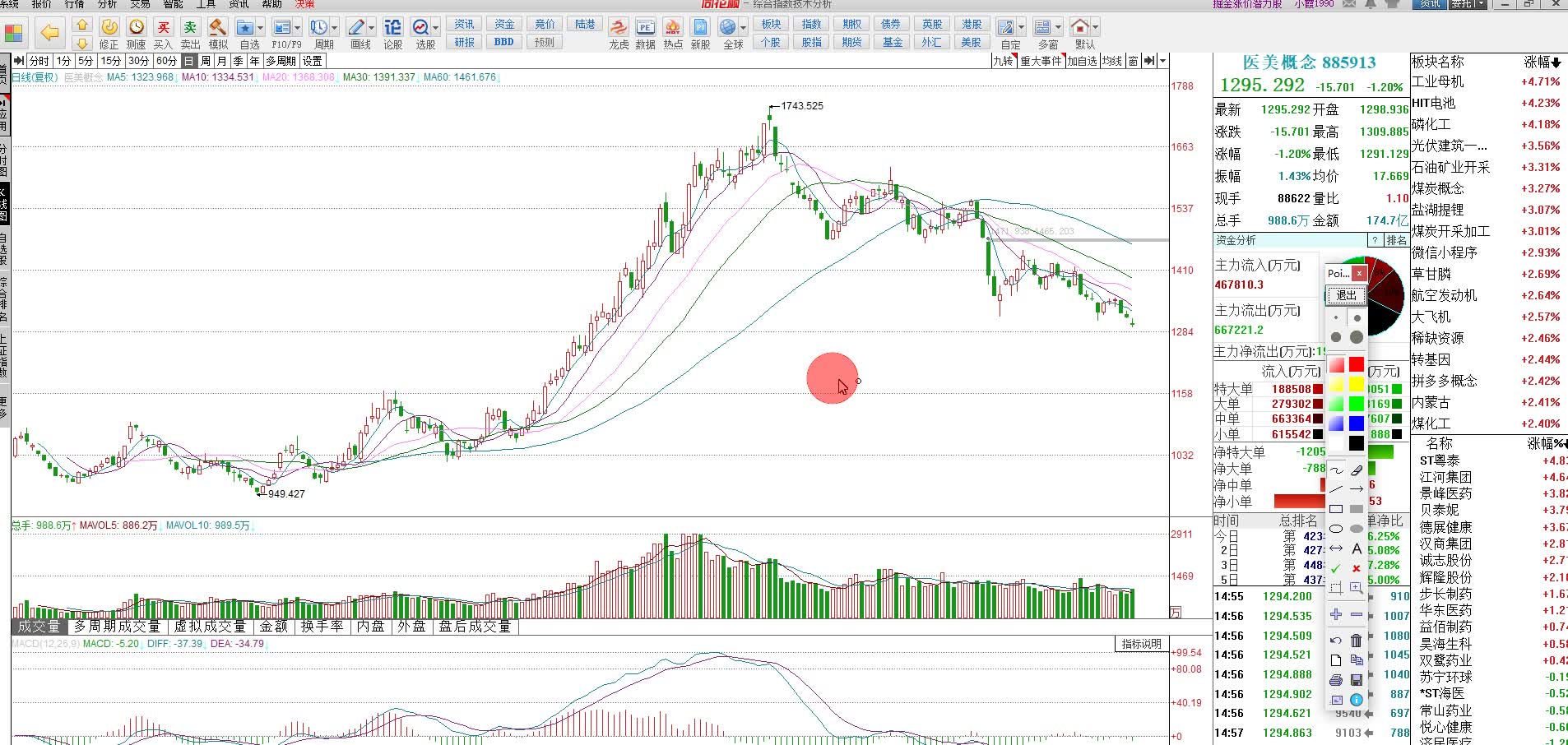This screenshot has width=1568, height=745.
Task: Click the 排名 button in 资金分析
Action: pyautogui.click(x=1396, y=240)
